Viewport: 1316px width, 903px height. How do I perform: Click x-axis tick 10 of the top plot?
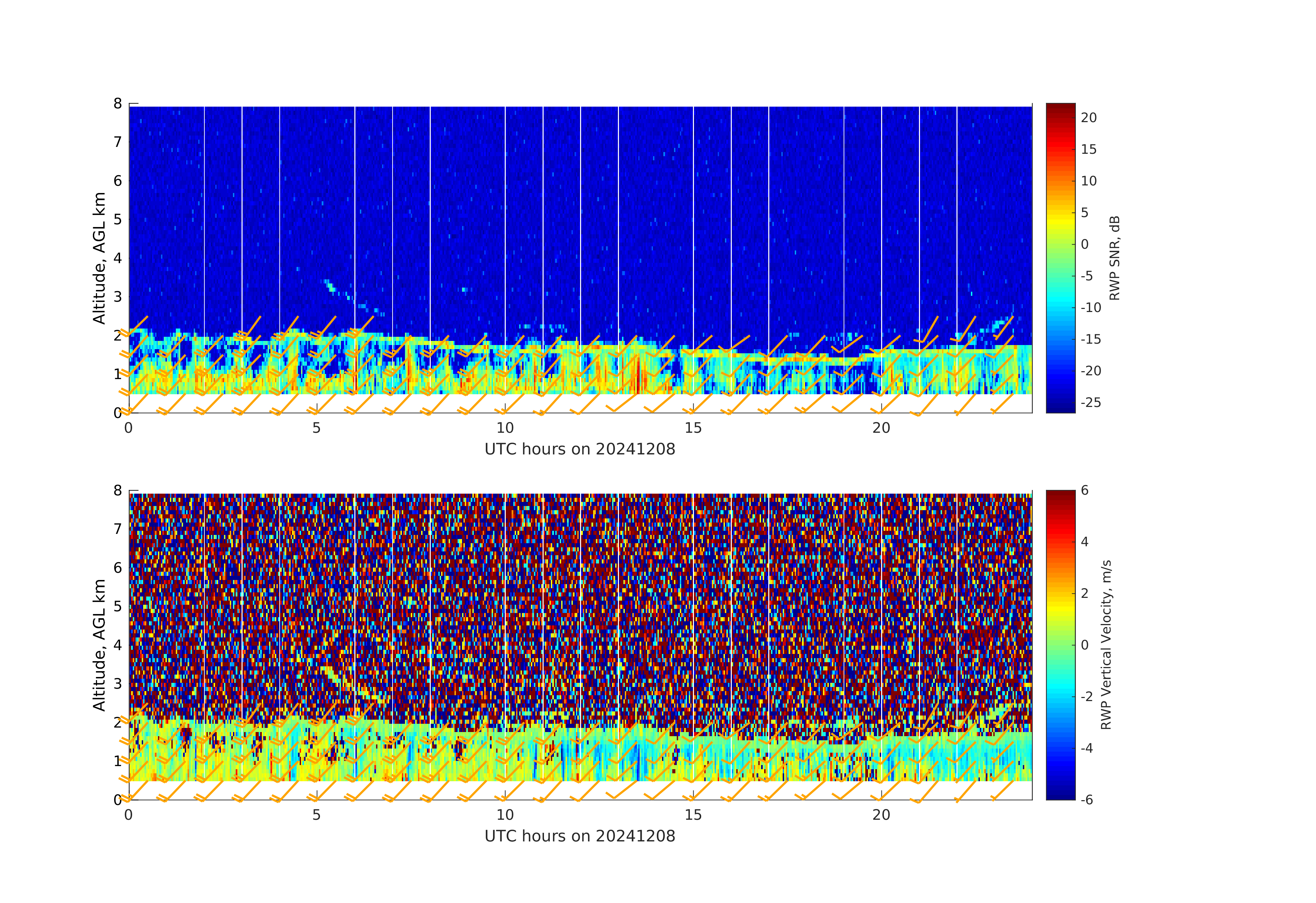(504, 428)
